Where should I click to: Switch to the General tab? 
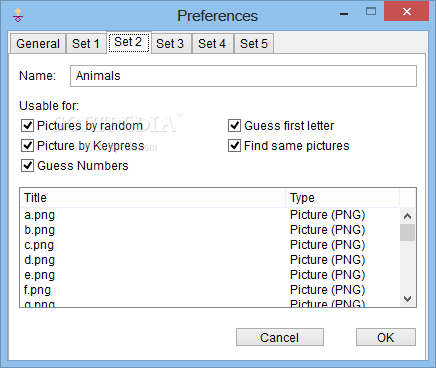[x=38, y=44]
